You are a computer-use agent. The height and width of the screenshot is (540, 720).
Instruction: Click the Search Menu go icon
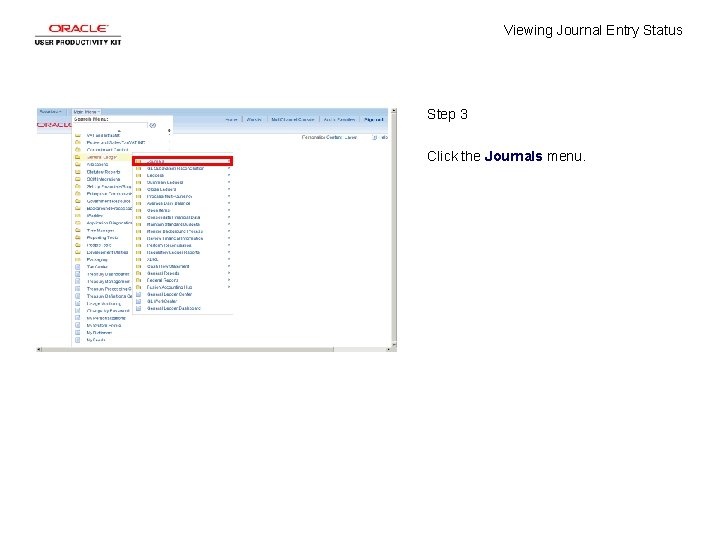click(x=153, y=125)
